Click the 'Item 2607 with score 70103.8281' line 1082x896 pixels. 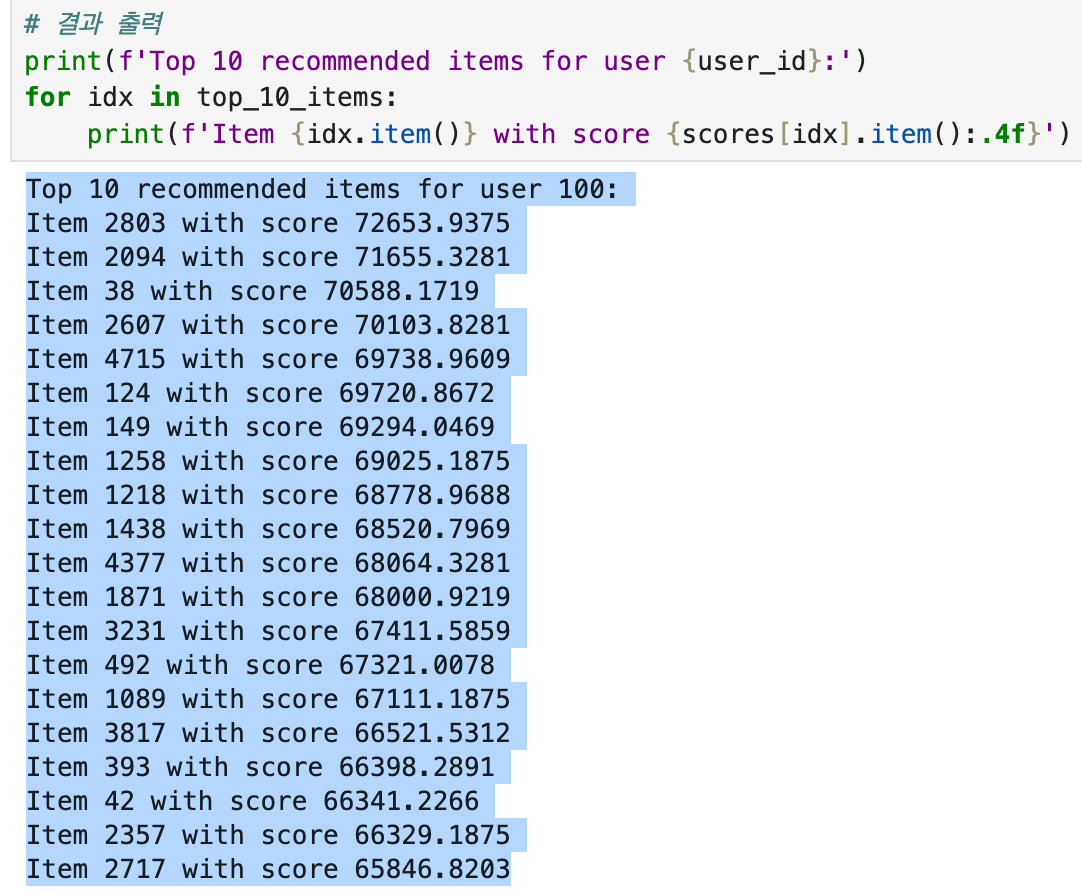click(x=268, y=325)
